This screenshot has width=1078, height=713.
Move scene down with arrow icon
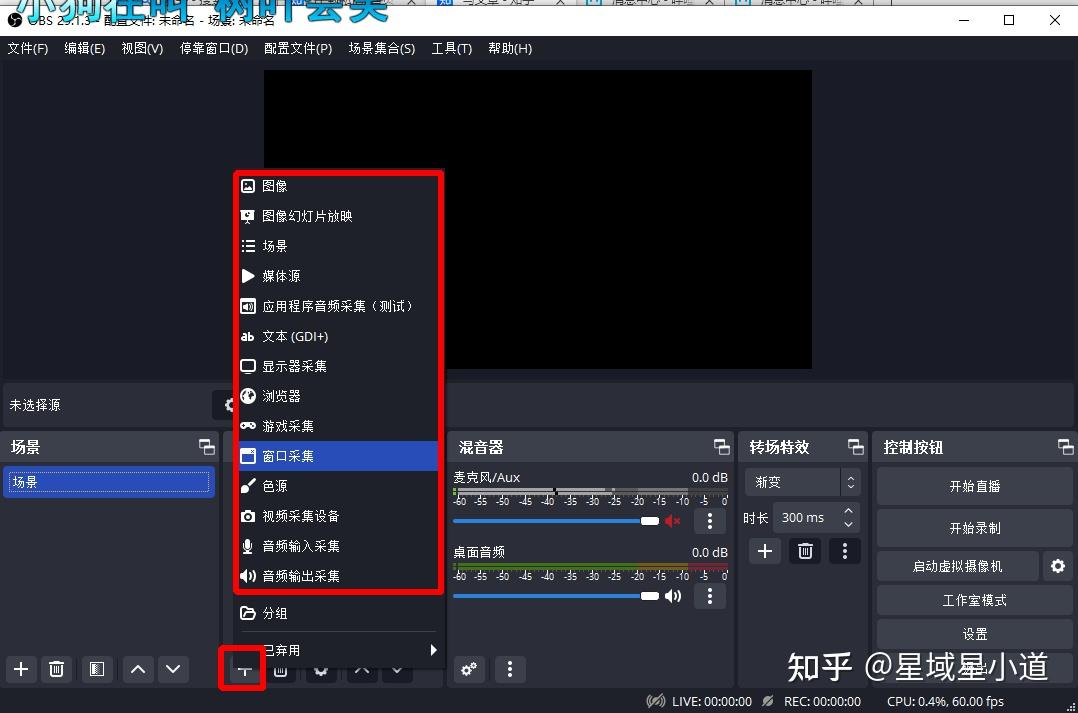(173, 669)
